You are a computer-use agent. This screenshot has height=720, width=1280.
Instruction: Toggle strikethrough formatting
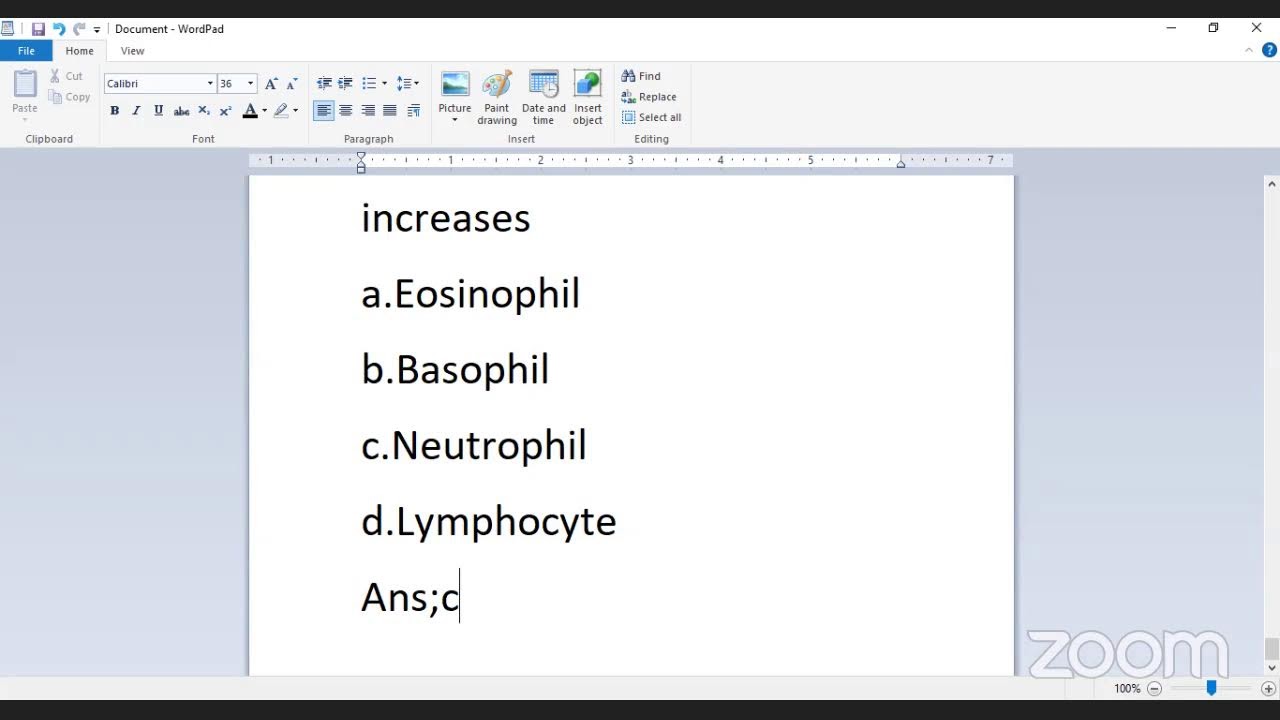(x=181, y=111)
